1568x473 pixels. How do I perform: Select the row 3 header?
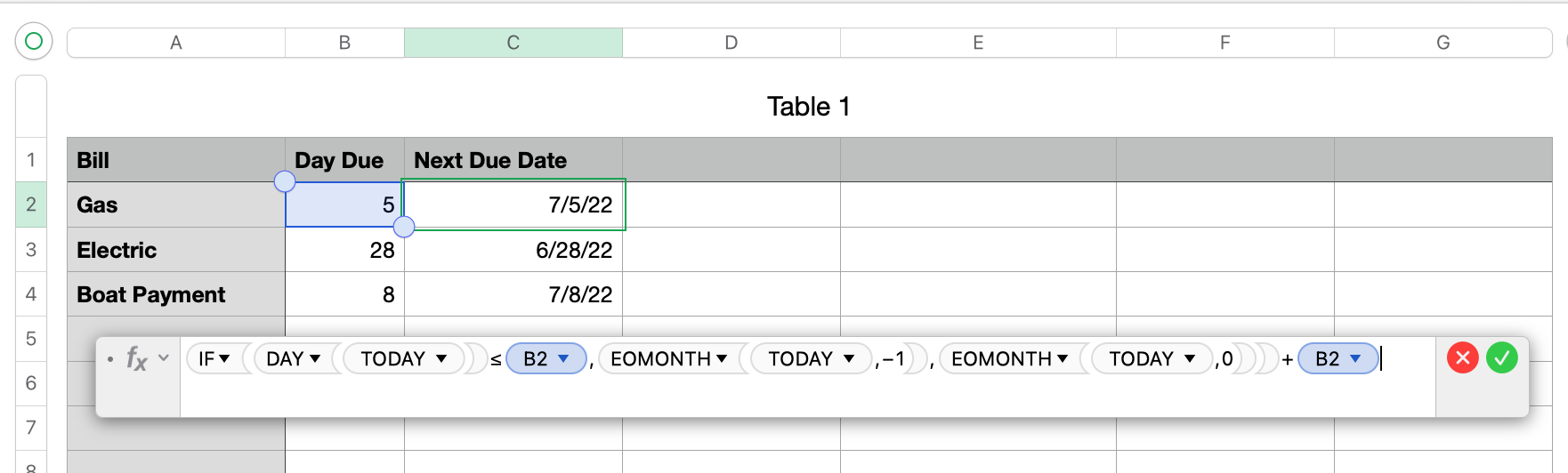(31, 250)
